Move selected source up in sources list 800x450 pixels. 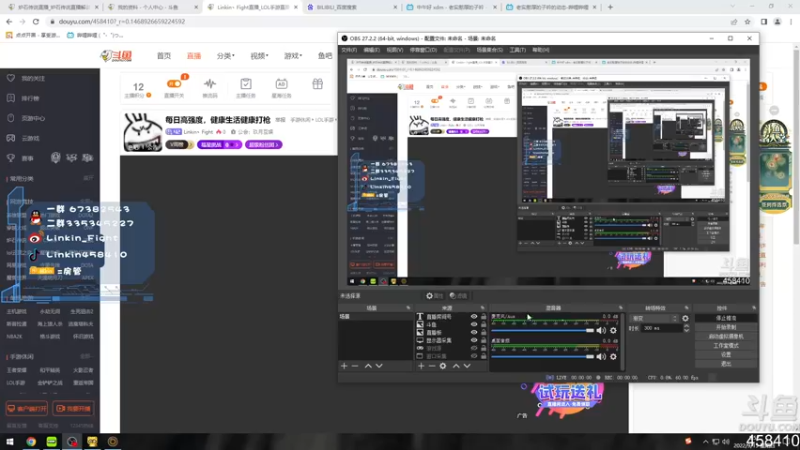point(456,366)
